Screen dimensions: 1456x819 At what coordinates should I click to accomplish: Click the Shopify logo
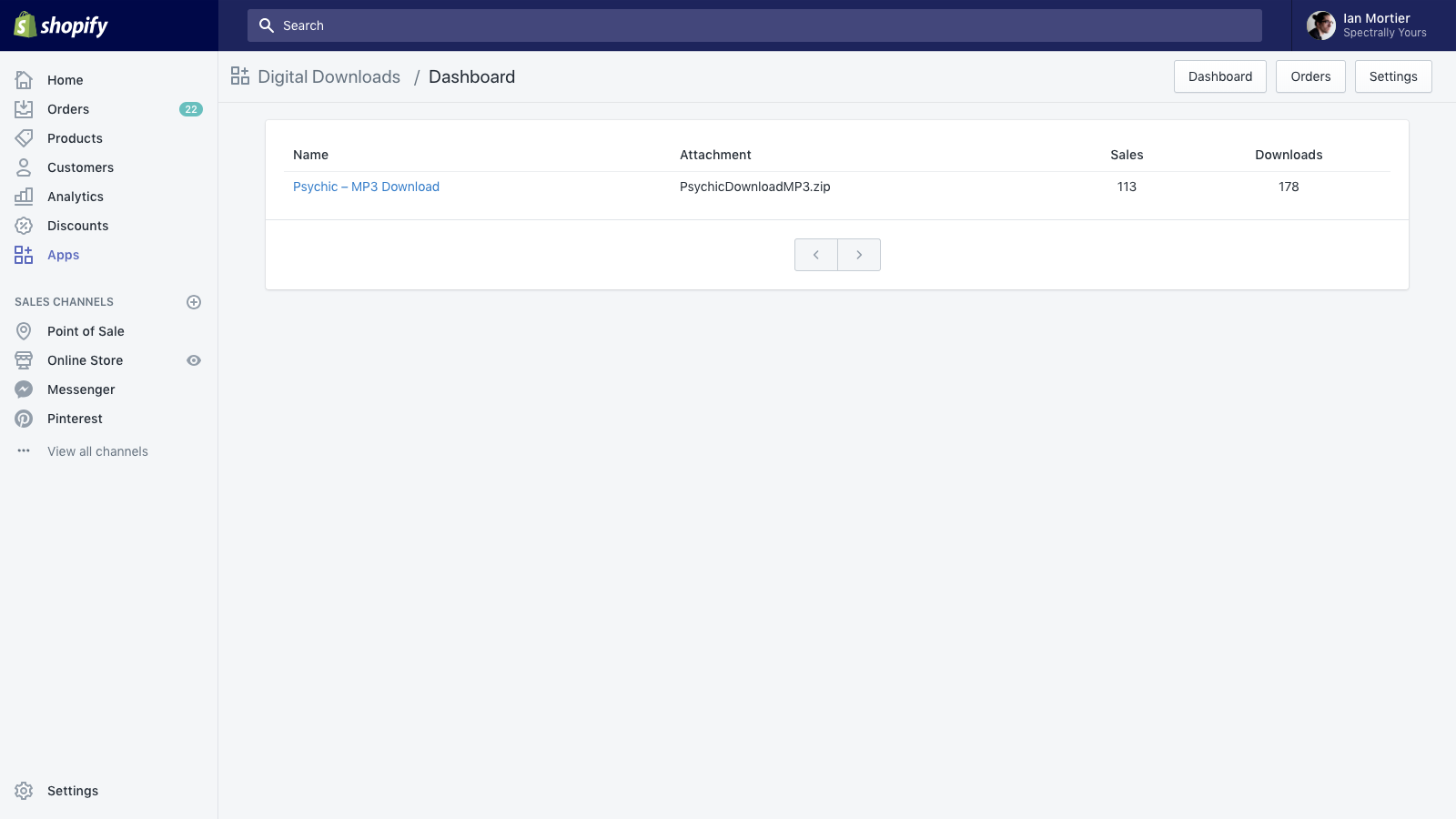61,25
